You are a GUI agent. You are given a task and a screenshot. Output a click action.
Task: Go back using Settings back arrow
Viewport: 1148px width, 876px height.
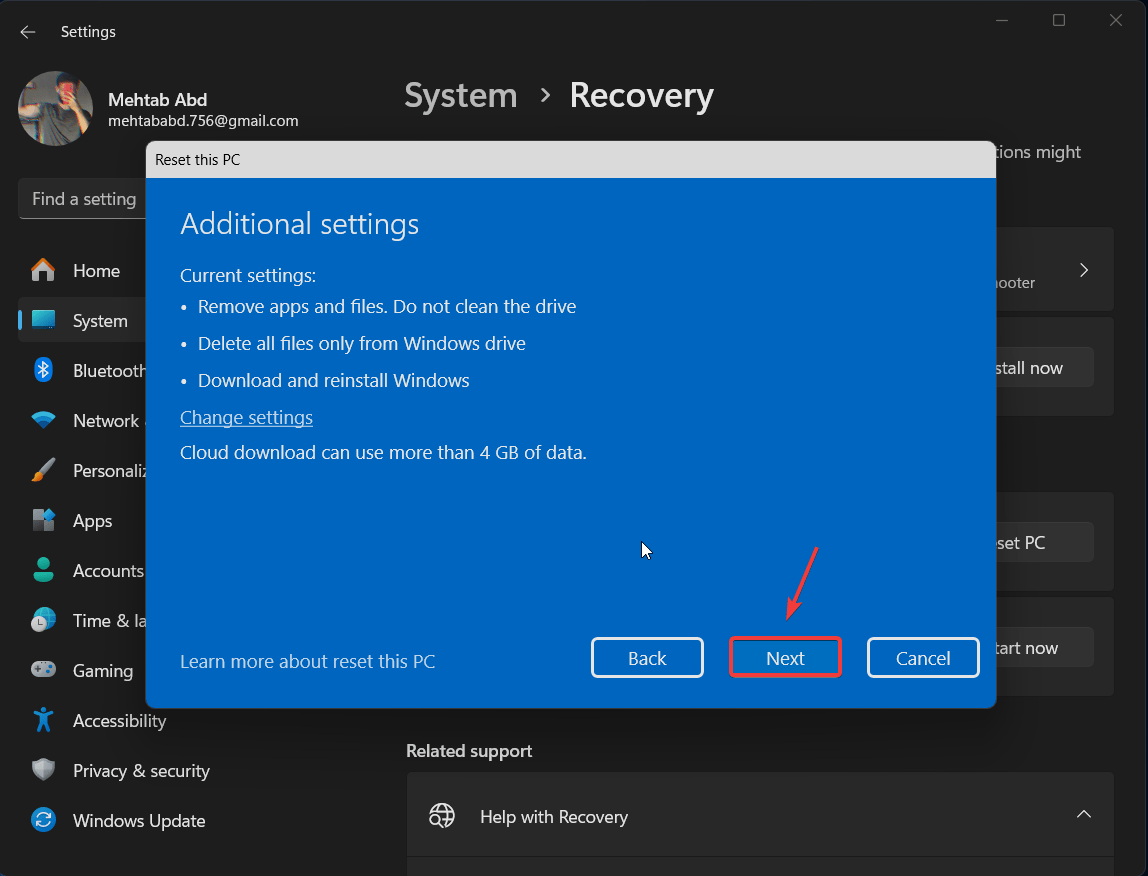[x=28, y=31]
